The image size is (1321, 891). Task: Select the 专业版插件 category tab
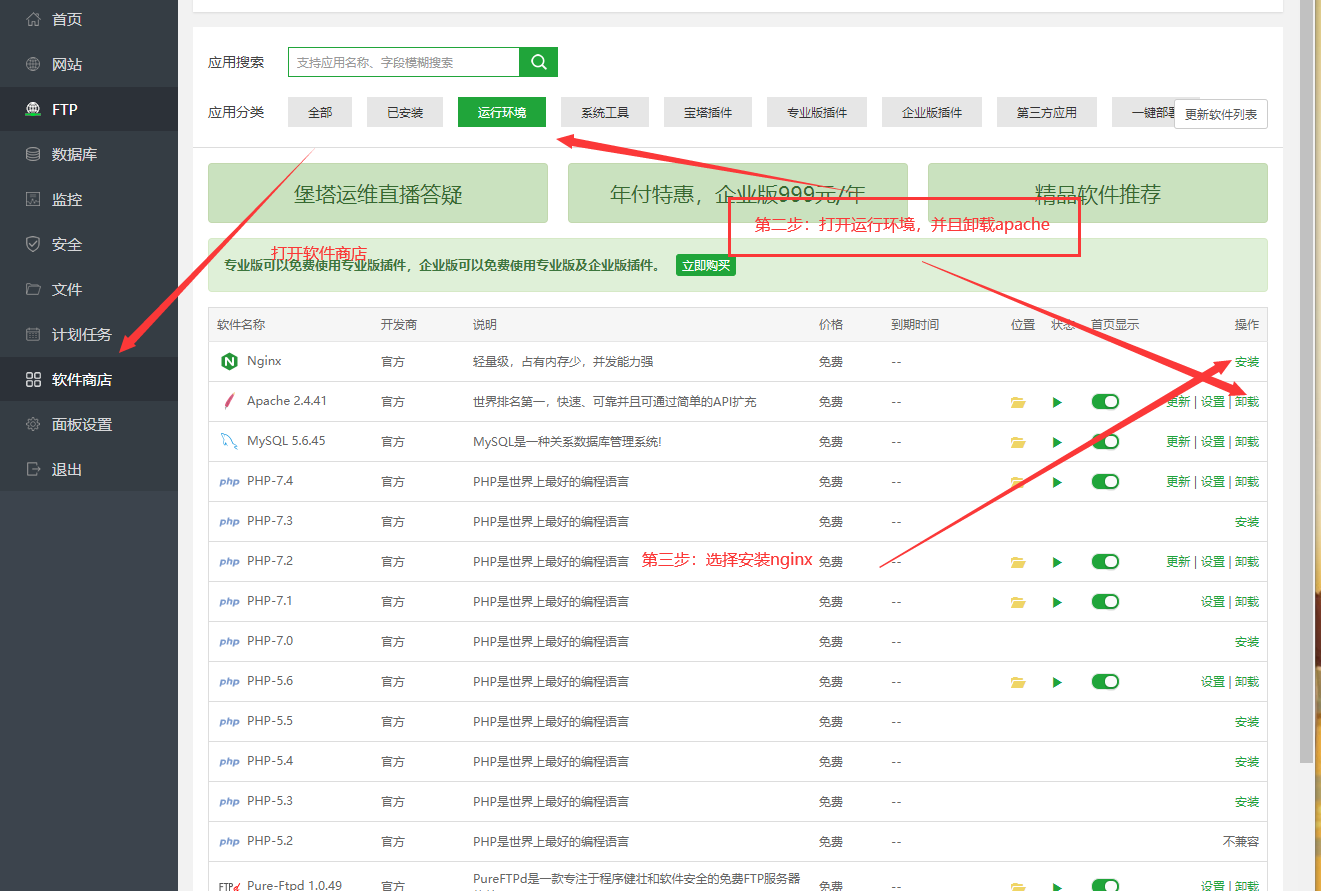point(817,112)
